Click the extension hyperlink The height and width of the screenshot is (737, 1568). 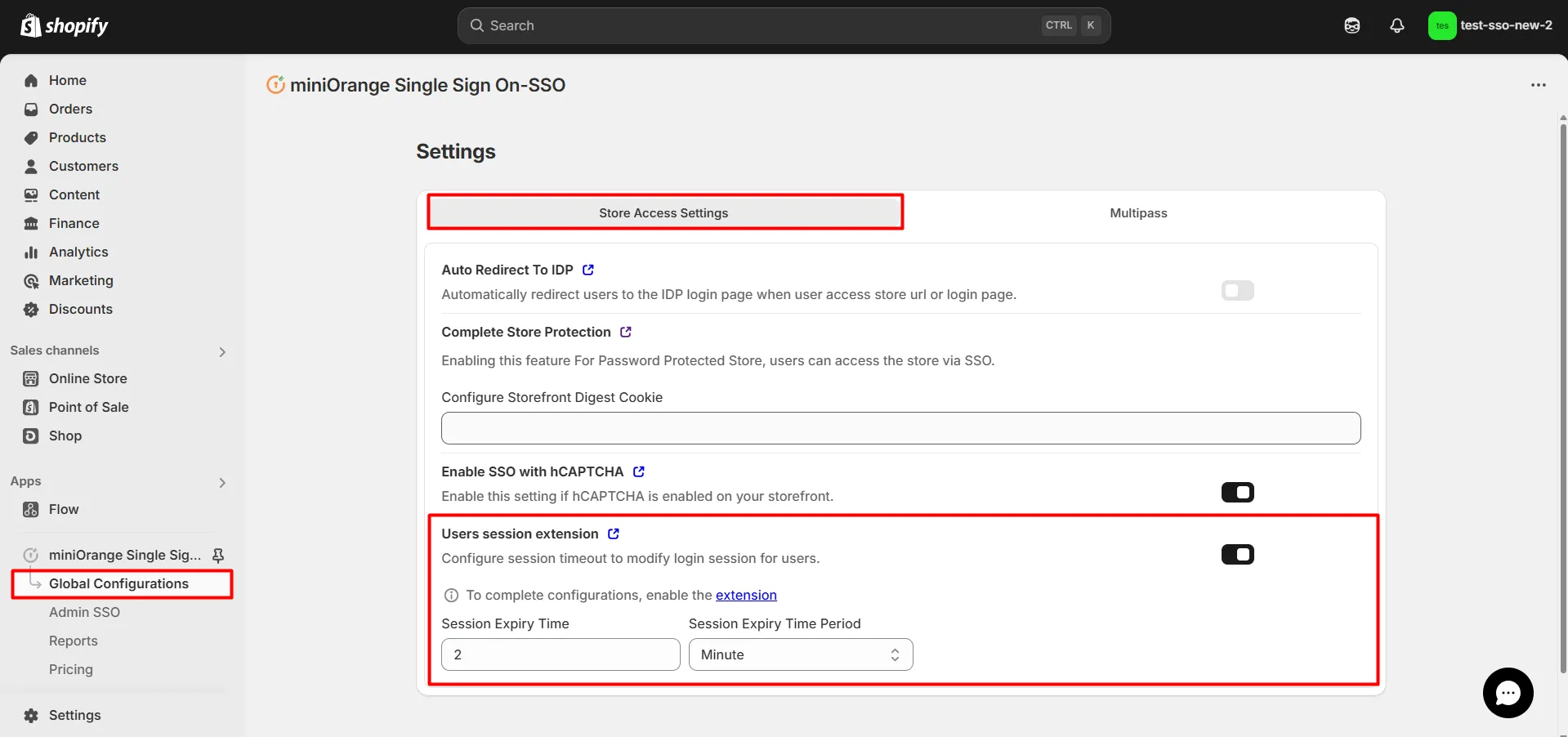746,595
